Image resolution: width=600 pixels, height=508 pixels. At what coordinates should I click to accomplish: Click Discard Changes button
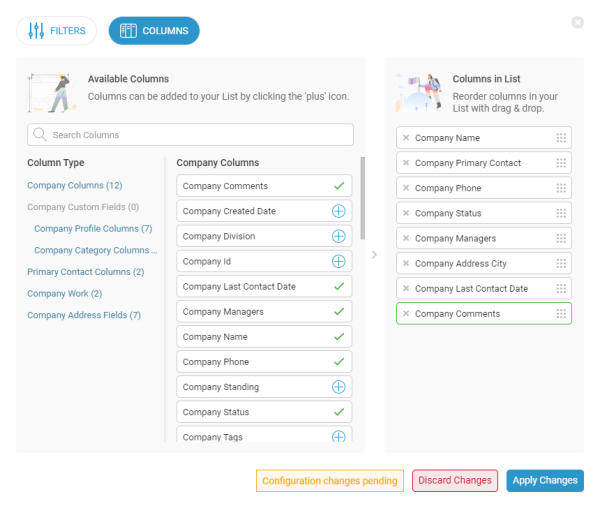[x=454, y=481]
